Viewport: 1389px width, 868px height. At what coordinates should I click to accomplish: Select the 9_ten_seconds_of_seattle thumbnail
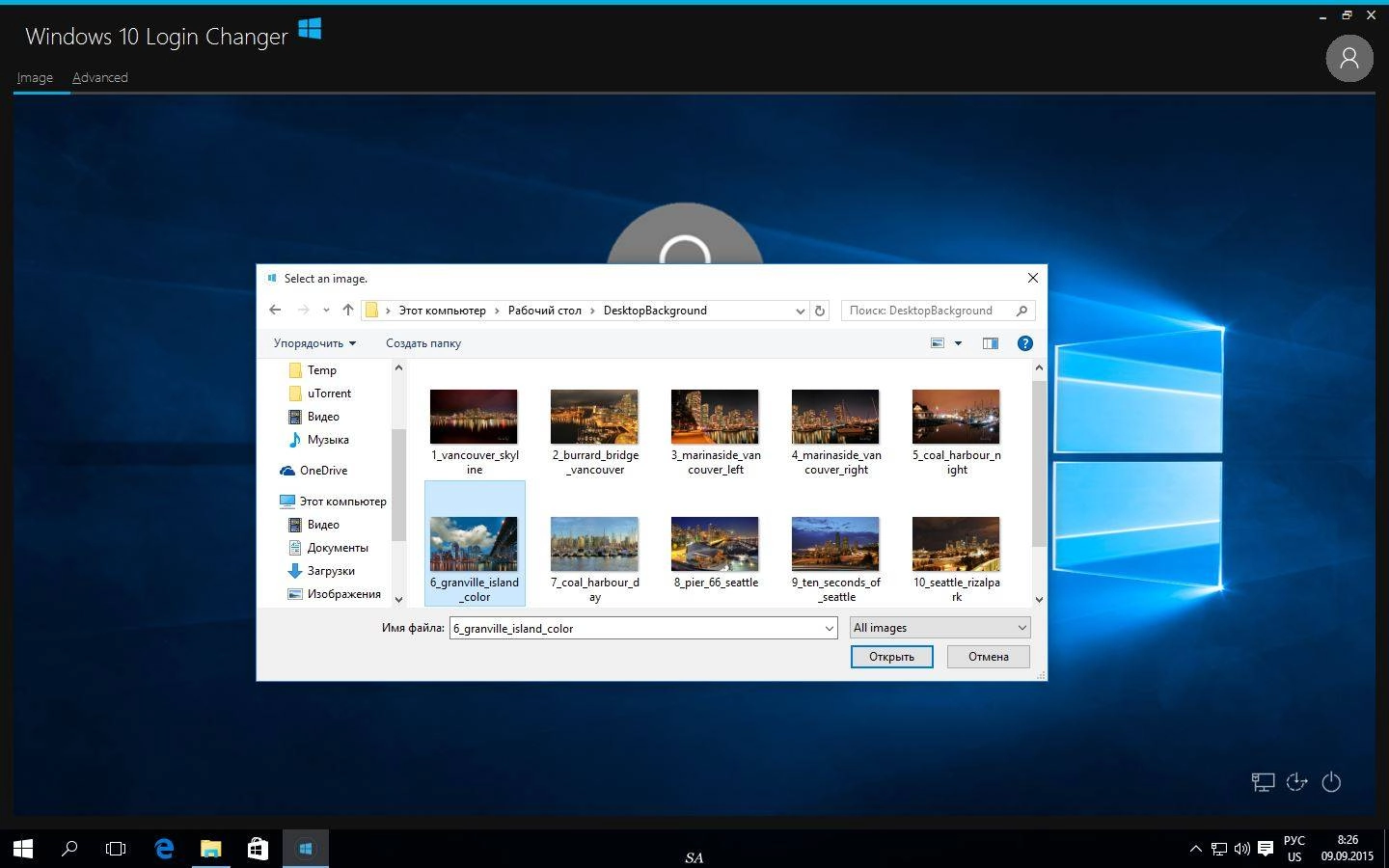[x=835, y=544]
